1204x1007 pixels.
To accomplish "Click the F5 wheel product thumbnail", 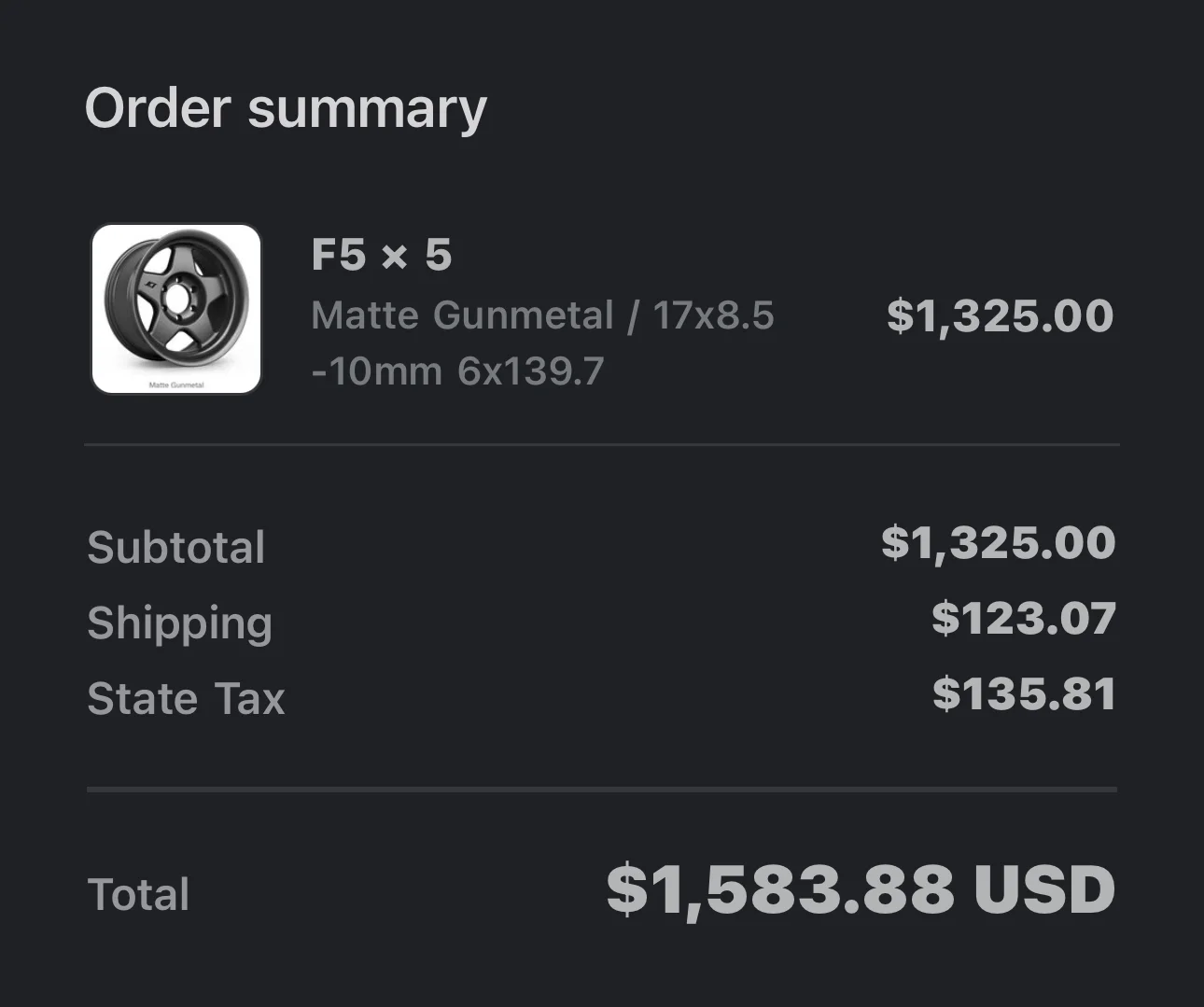I will [176, 309].
